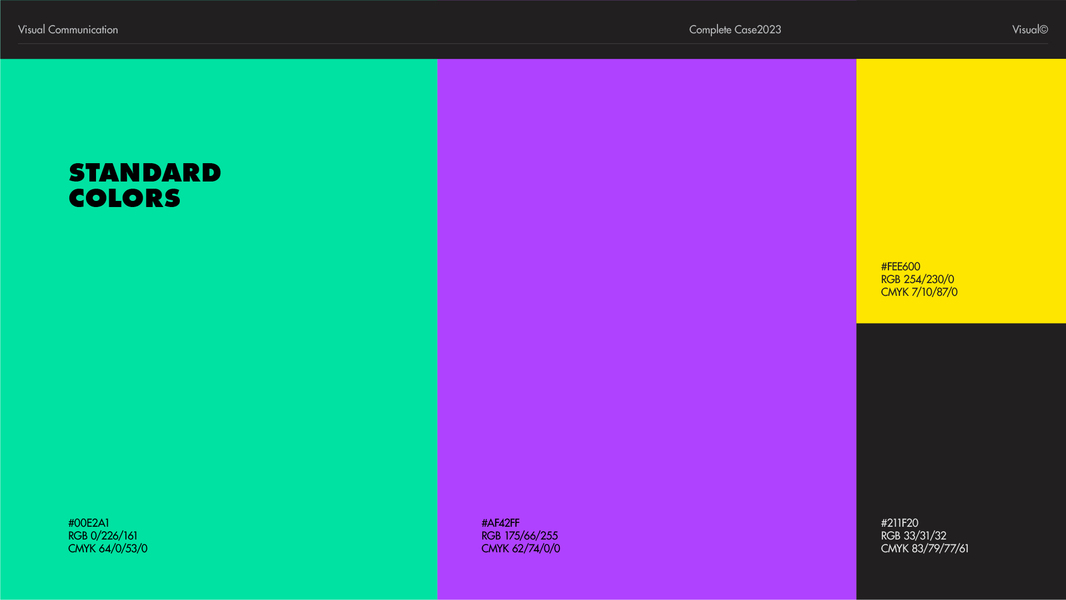Select the 'RGB 175/66/255' value
The width and height of the screenshot is (1066, 600).
coord(519,535)
